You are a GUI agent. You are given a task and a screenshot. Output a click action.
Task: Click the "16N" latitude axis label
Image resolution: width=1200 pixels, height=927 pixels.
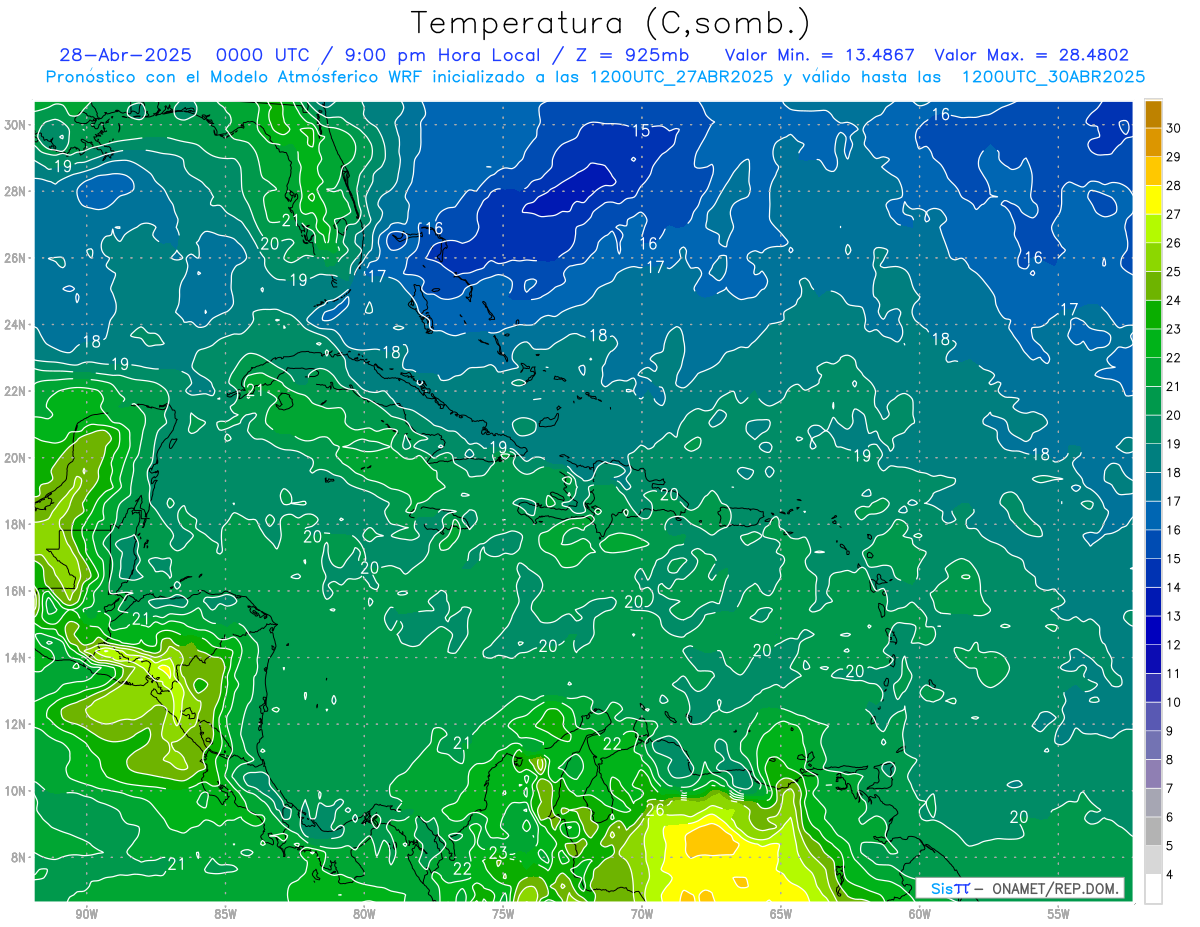[x=16, y=591]
